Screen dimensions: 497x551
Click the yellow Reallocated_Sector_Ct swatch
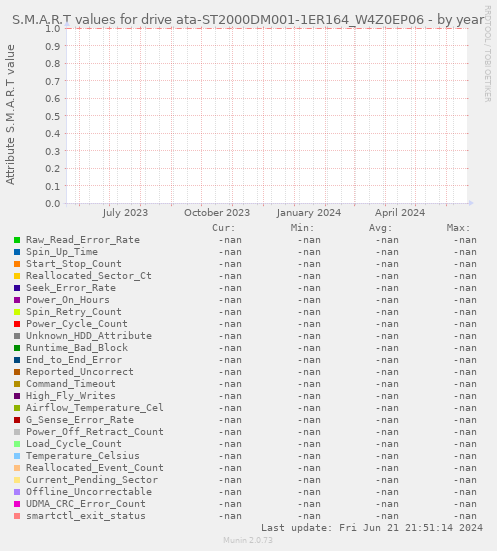click(17, 276)
